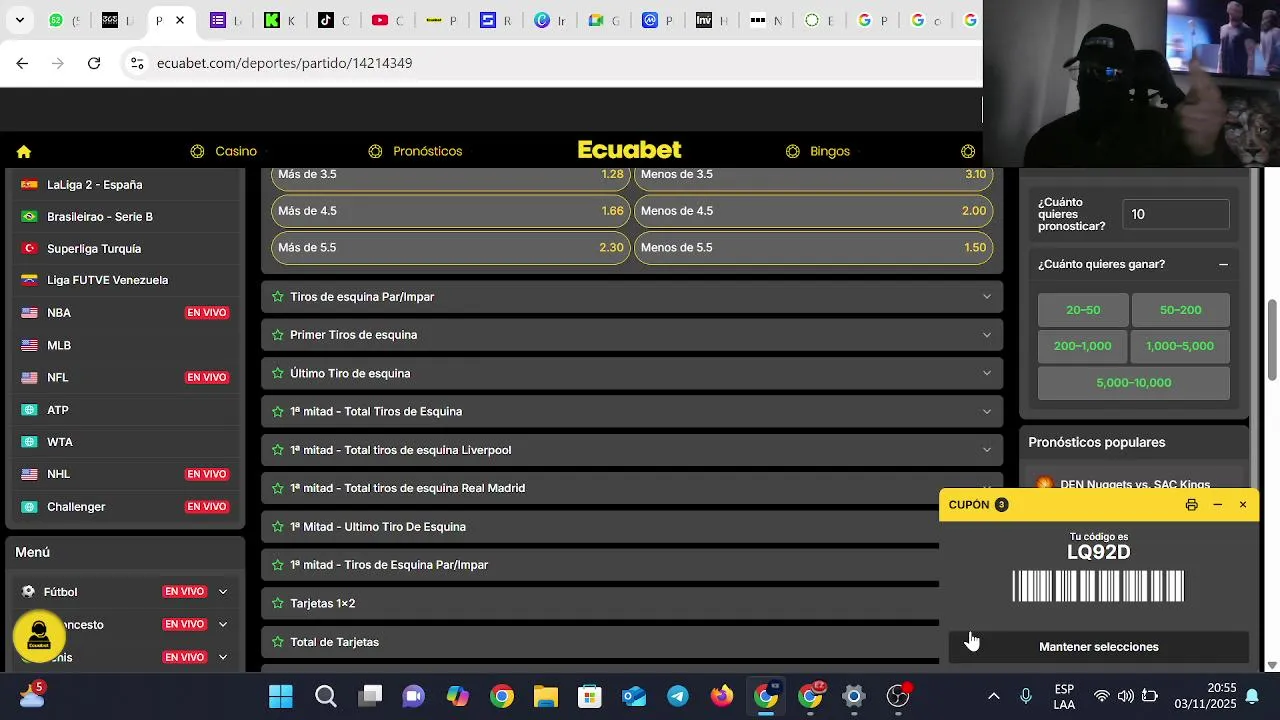Screen dimensions: 1280x720
Task: Star the Total de Tarjetas market
Action: click(278, 642)
